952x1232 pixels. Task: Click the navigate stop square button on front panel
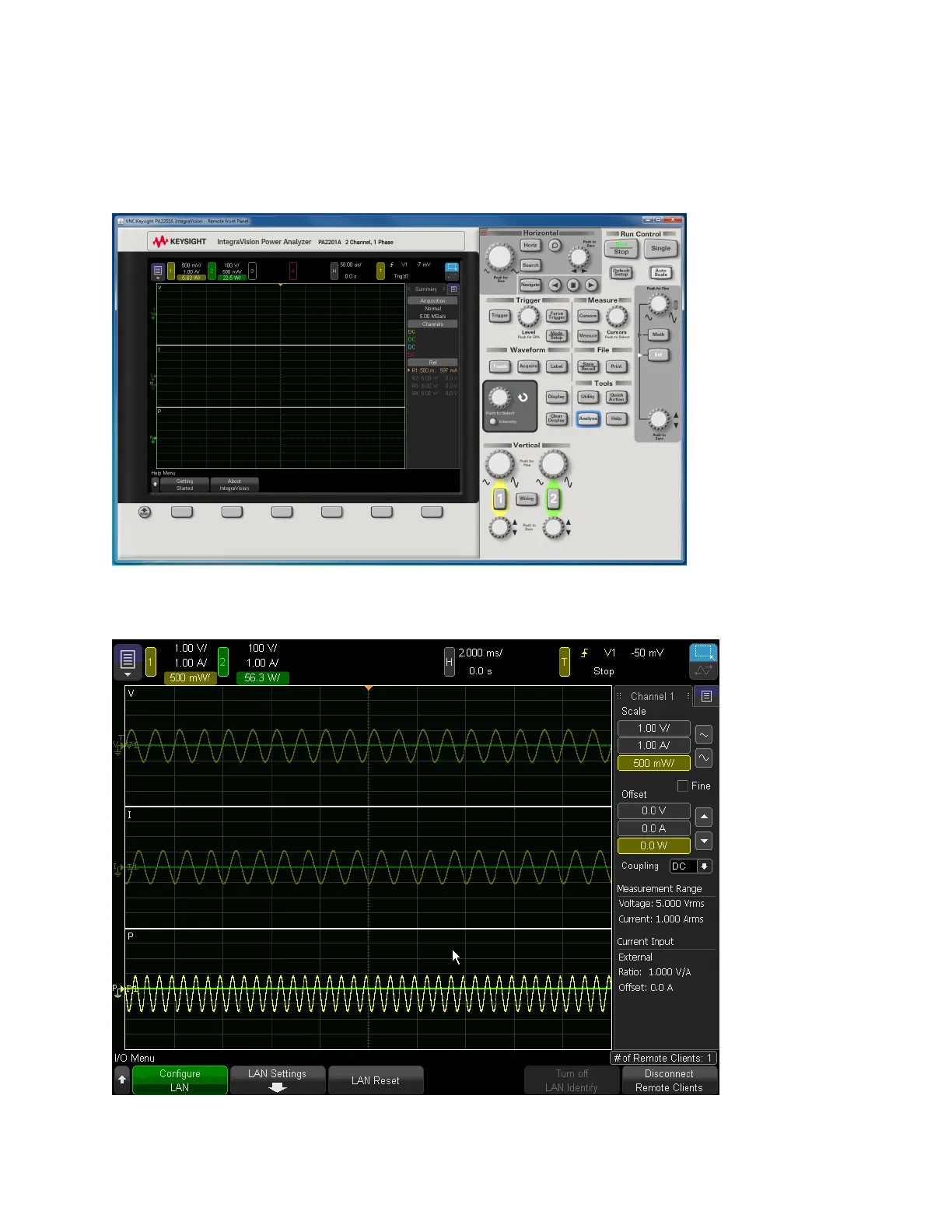pos(573,285)
